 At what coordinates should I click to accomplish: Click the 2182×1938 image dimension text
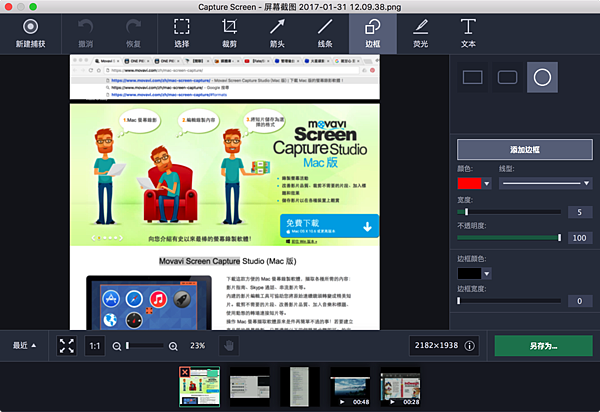click(436, 345)
